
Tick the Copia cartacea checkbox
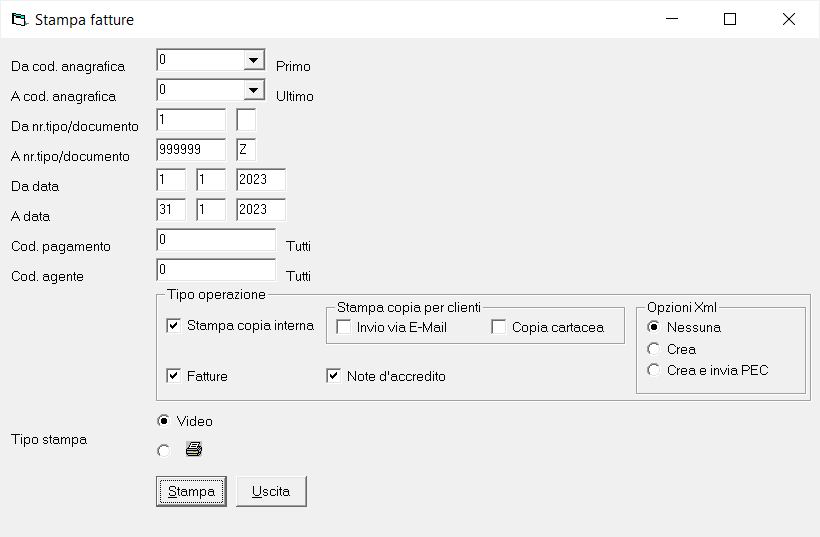click(499, 327)
